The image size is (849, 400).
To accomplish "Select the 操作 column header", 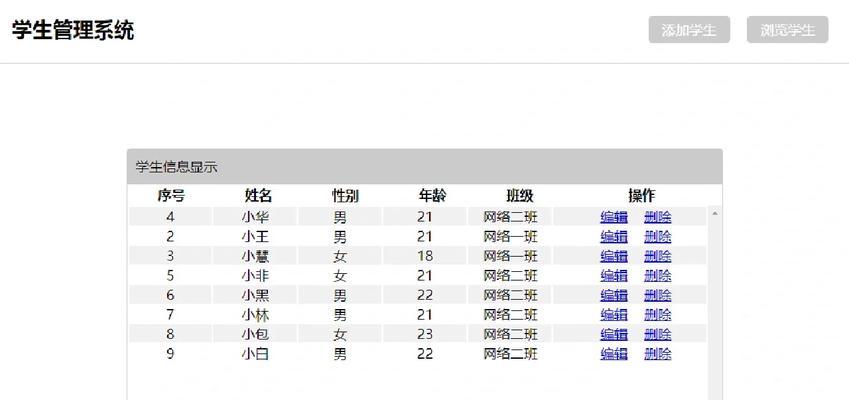I will tap(642, 195).
